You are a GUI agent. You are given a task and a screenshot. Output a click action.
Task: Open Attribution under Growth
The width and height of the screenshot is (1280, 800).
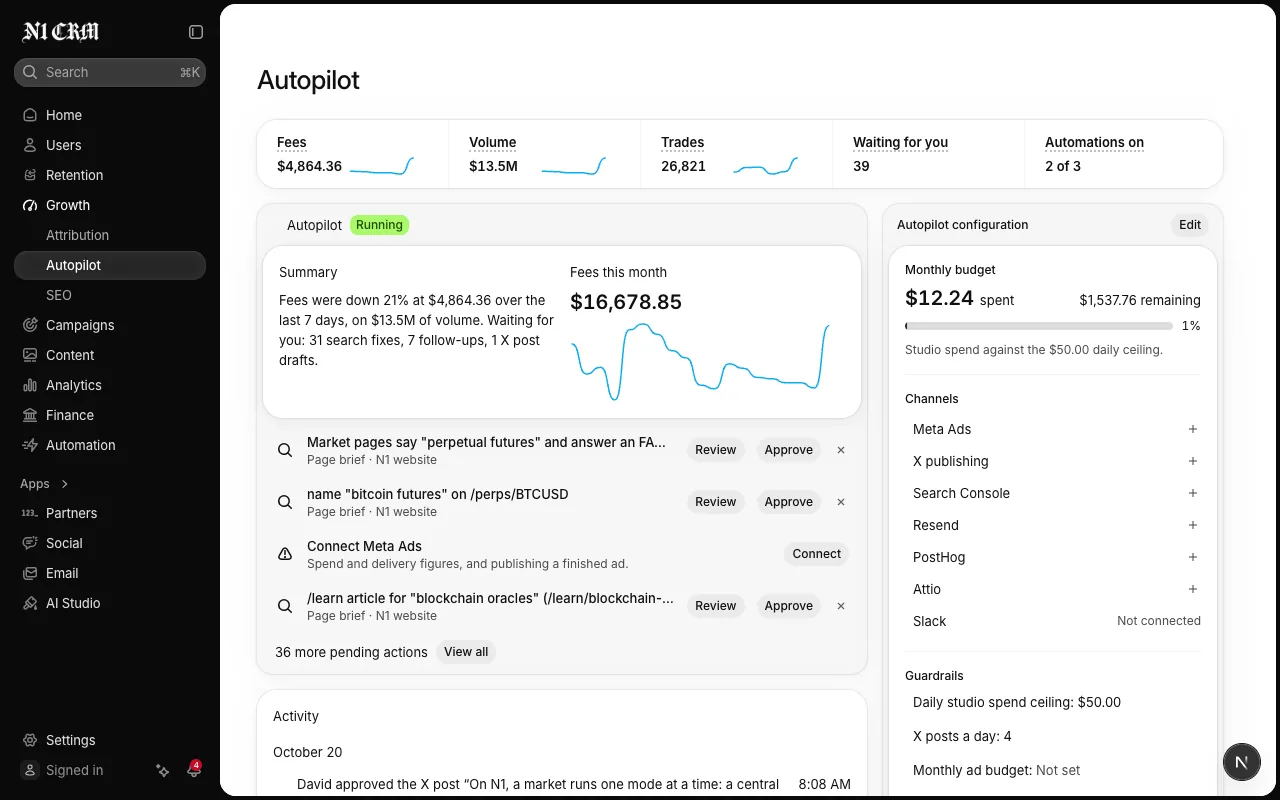(x=110, y=235)
